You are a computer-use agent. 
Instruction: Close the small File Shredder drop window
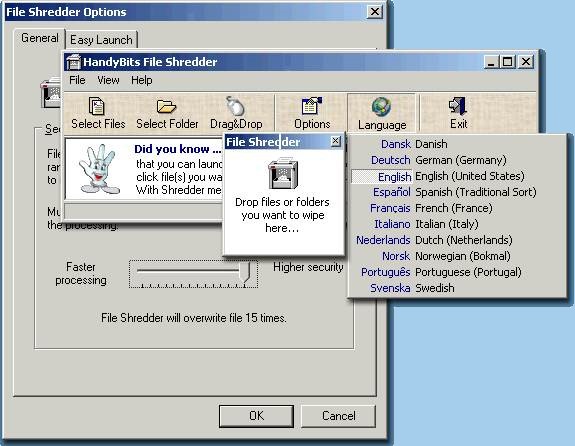(x=336, y=141)
